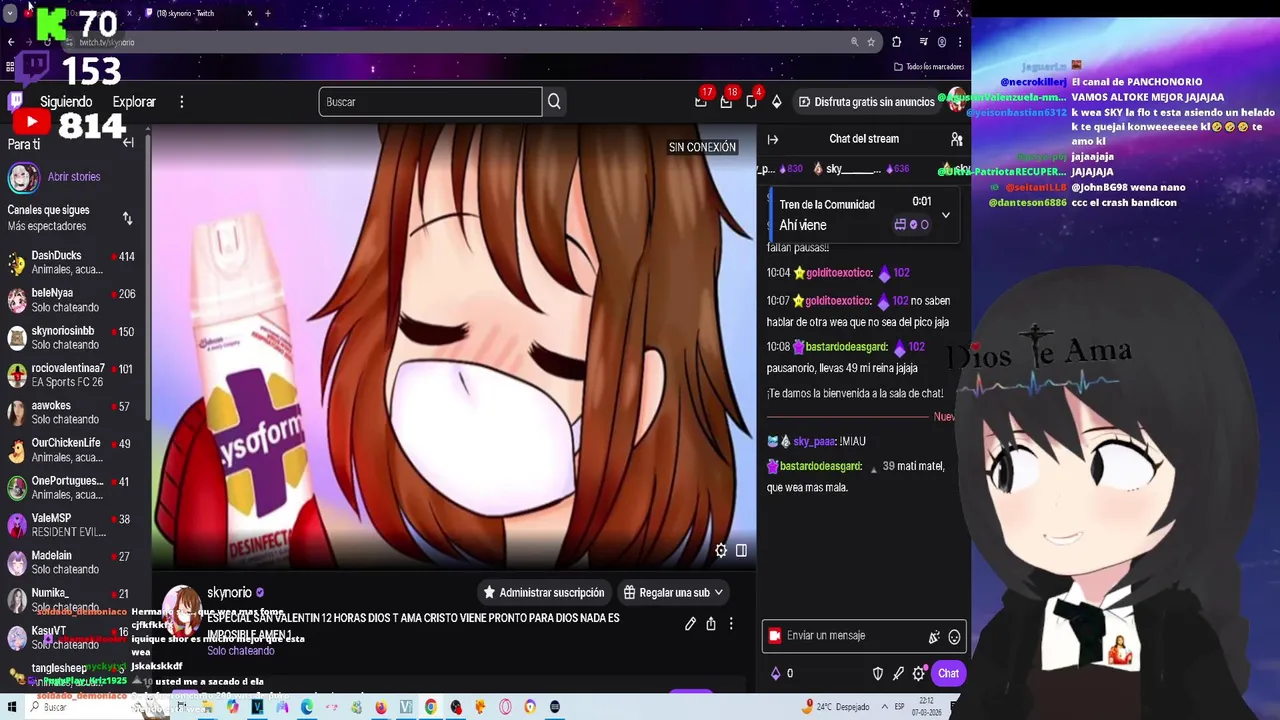Open a new browser tab with plus
This screenshot has width=1280, height=720.
point(267,13)
